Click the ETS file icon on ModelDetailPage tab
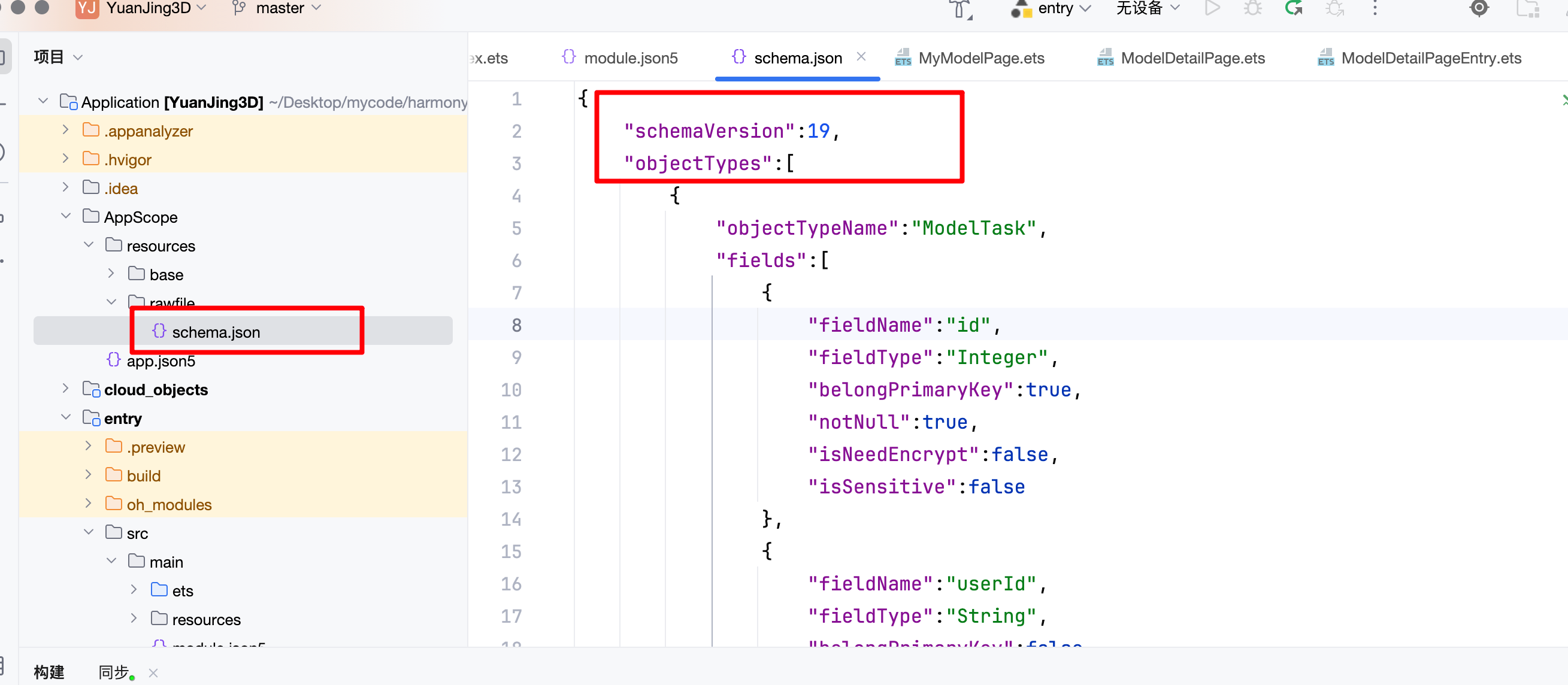 [x=1105, y=58]
